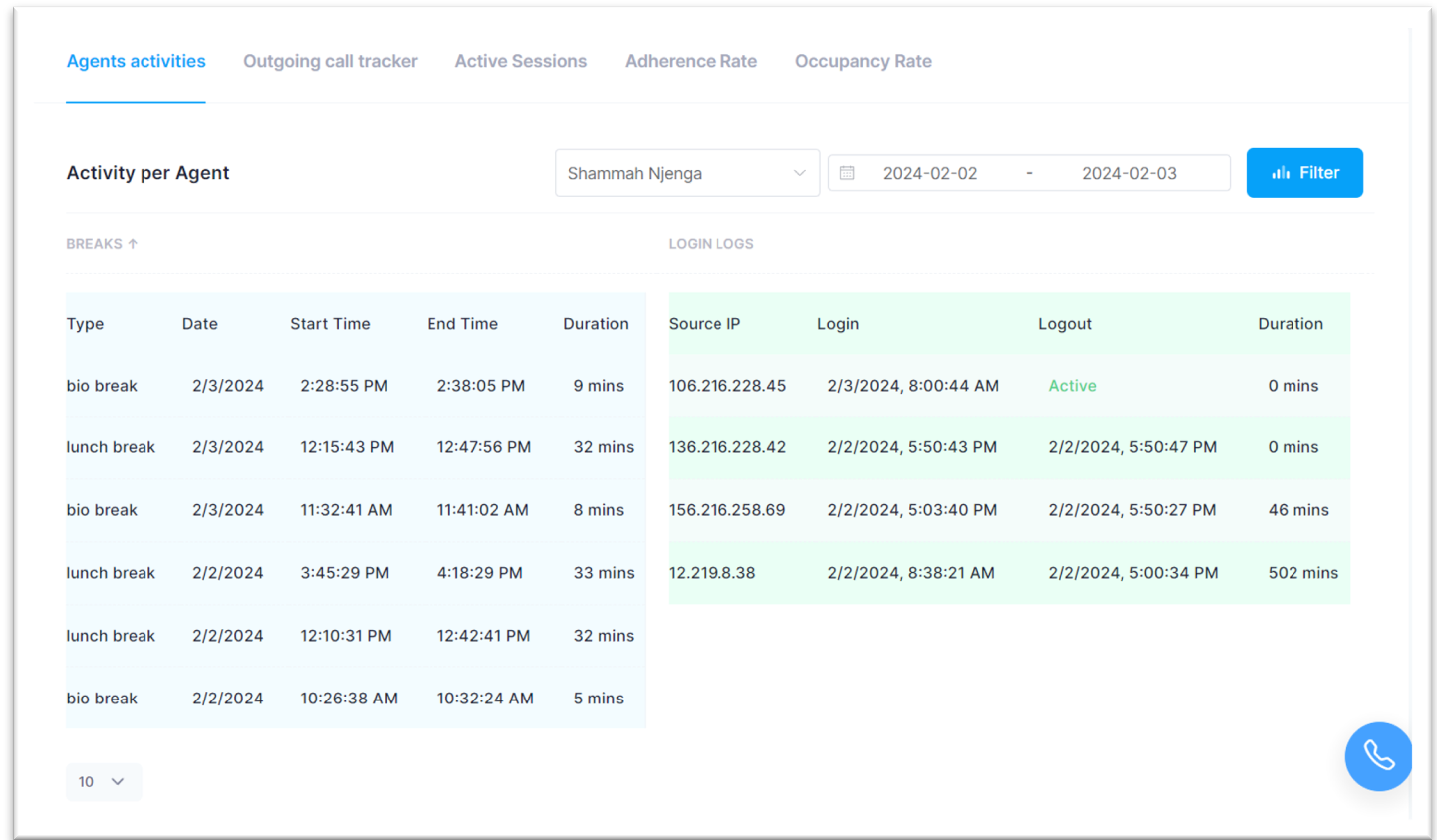Click the start date 2024-02-02 field
This screenshot has height=840, width=1437.
[930, 173]
